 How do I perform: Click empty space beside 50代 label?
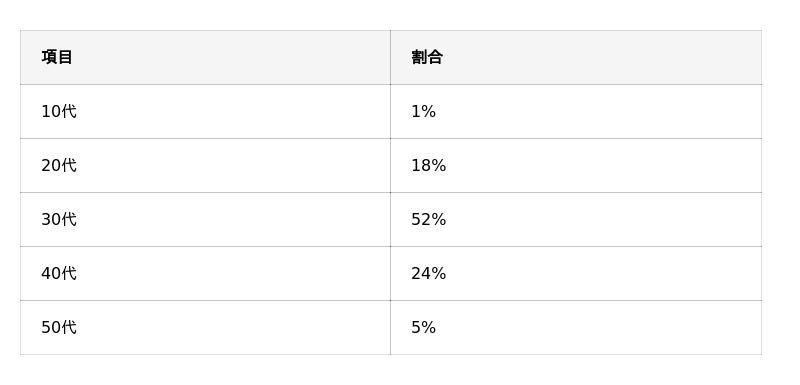232,327
